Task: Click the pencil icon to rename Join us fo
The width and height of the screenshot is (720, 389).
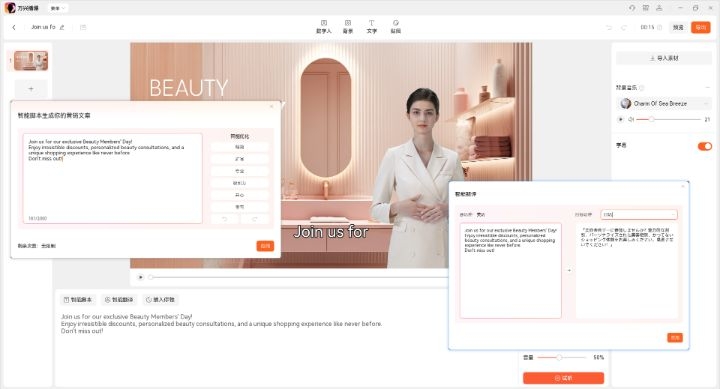Action: (62, 27)
